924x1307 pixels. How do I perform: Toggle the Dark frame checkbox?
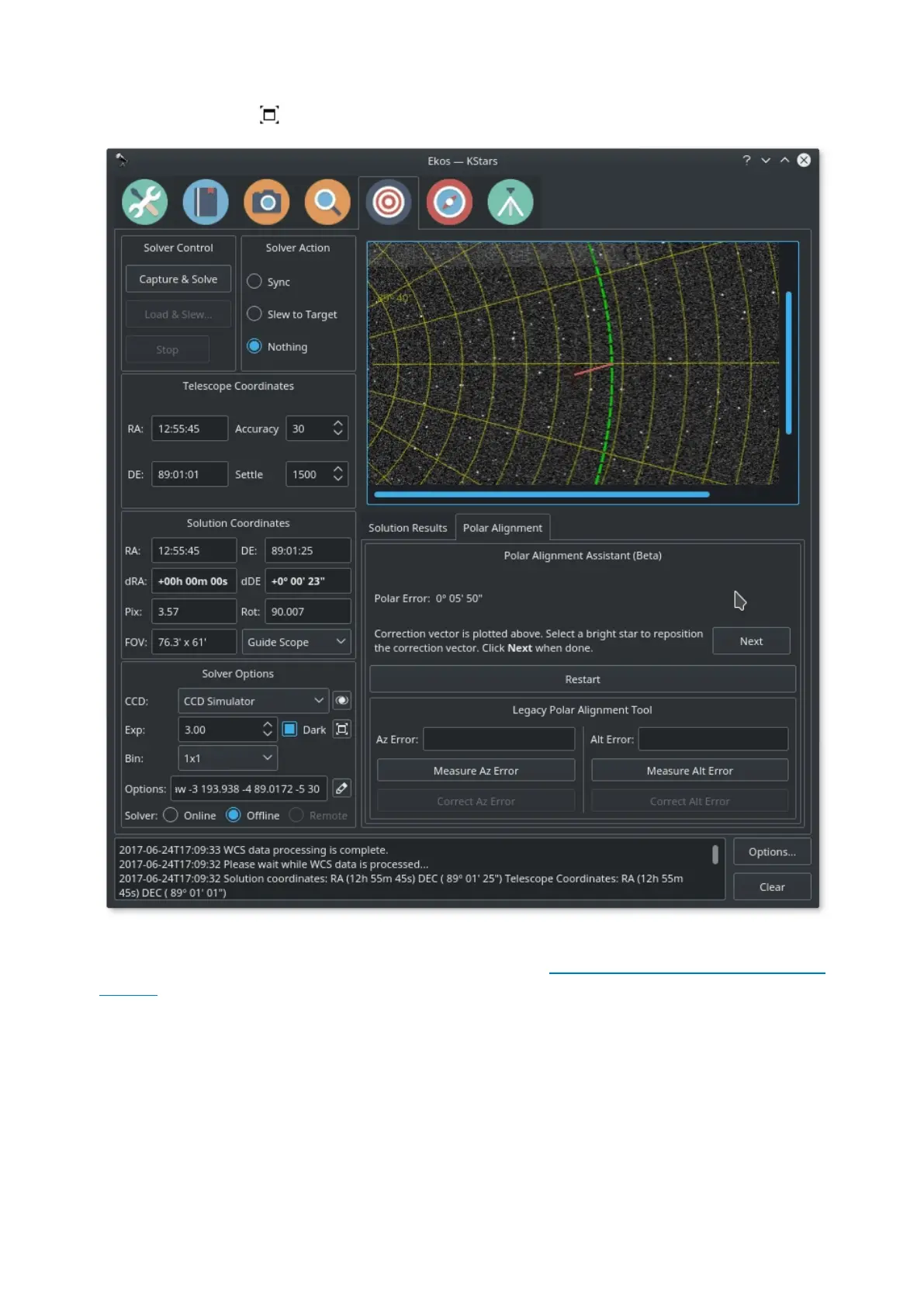point(289,730)
